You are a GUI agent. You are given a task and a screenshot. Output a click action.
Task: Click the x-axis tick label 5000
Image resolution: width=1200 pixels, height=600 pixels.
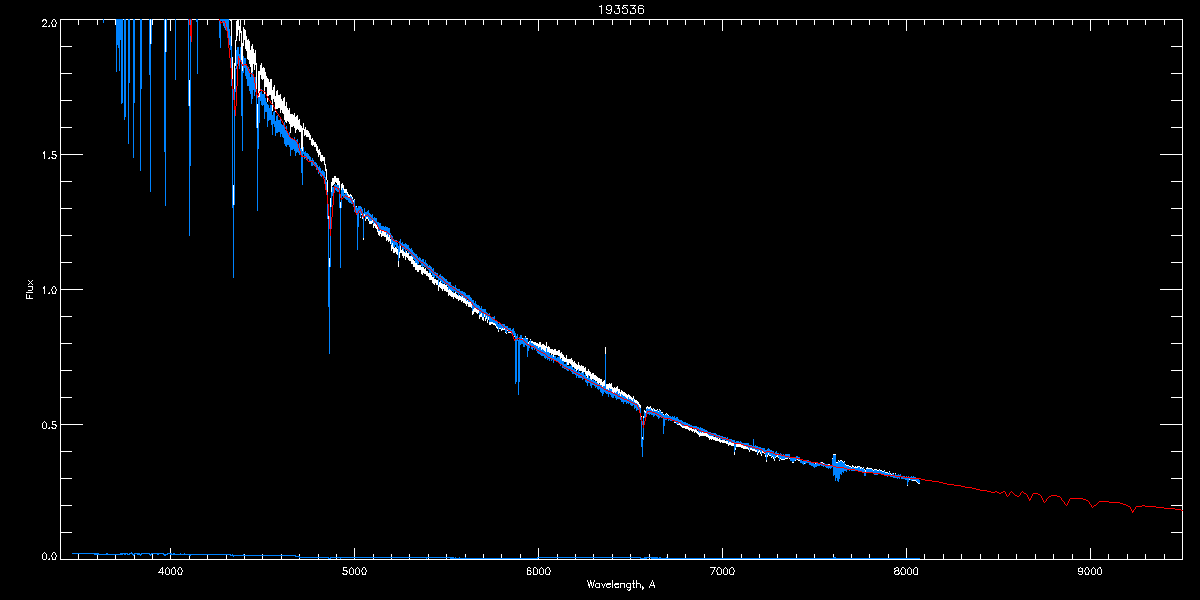tap(354, 572)
